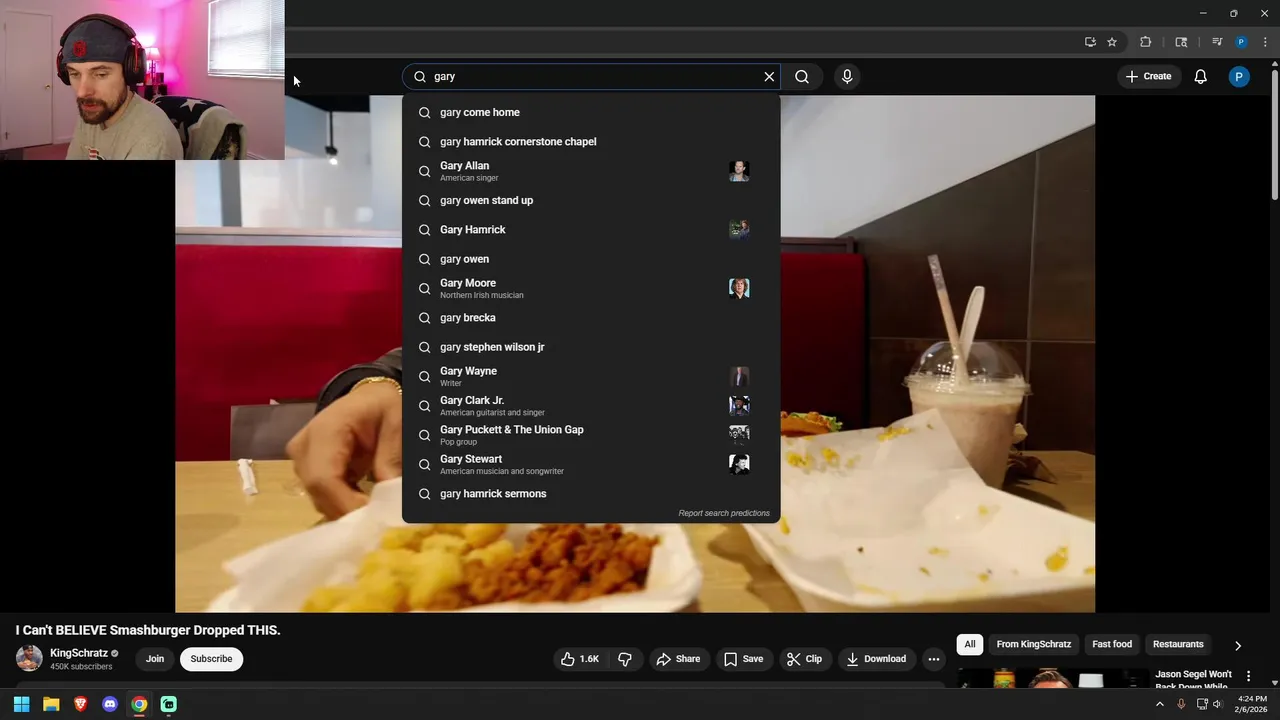
Task: Dislike the video with the thumbs down
Action: (x=625, y=659)
